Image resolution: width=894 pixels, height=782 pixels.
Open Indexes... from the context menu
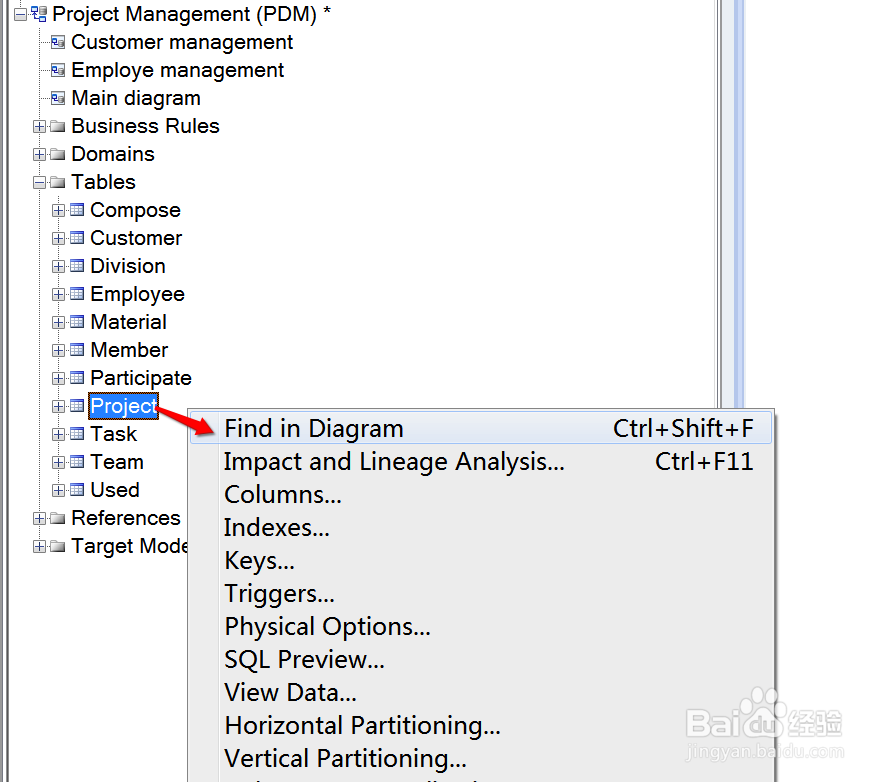(481, 528)
